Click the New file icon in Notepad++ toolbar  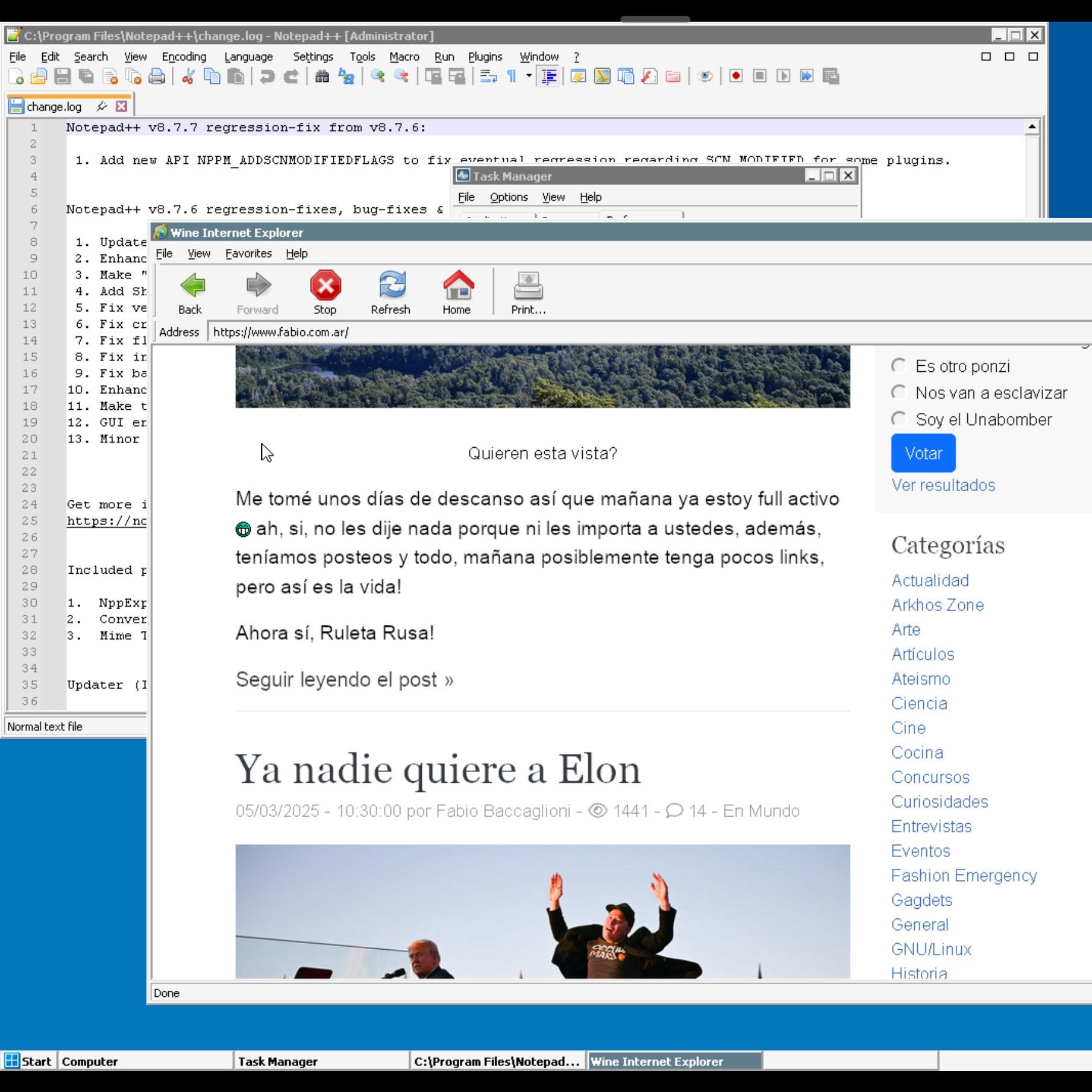tap(16, 77)
